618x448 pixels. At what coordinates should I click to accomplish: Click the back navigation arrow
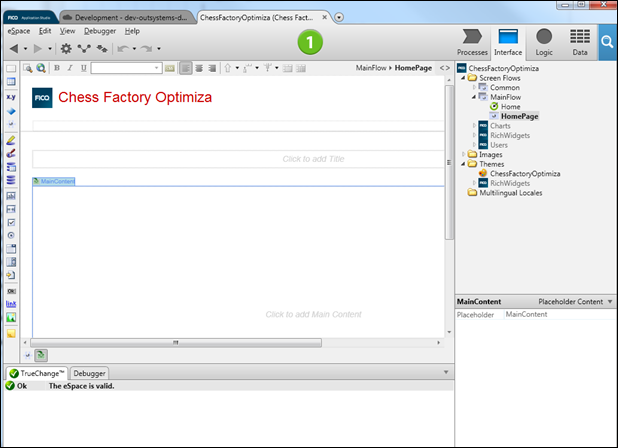14,48
